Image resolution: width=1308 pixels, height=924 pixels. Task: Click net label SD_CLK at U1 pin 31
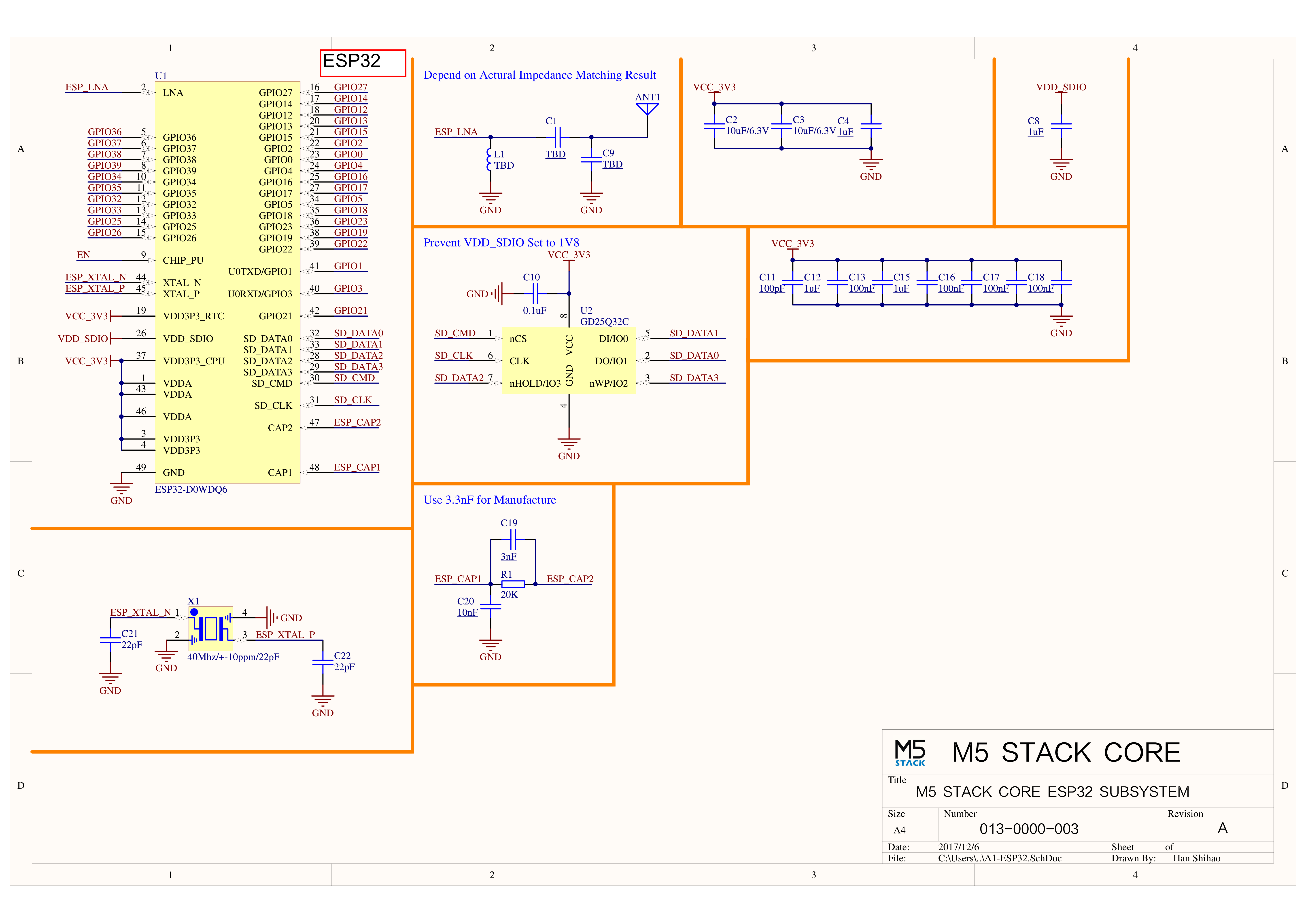click(353, 400)
